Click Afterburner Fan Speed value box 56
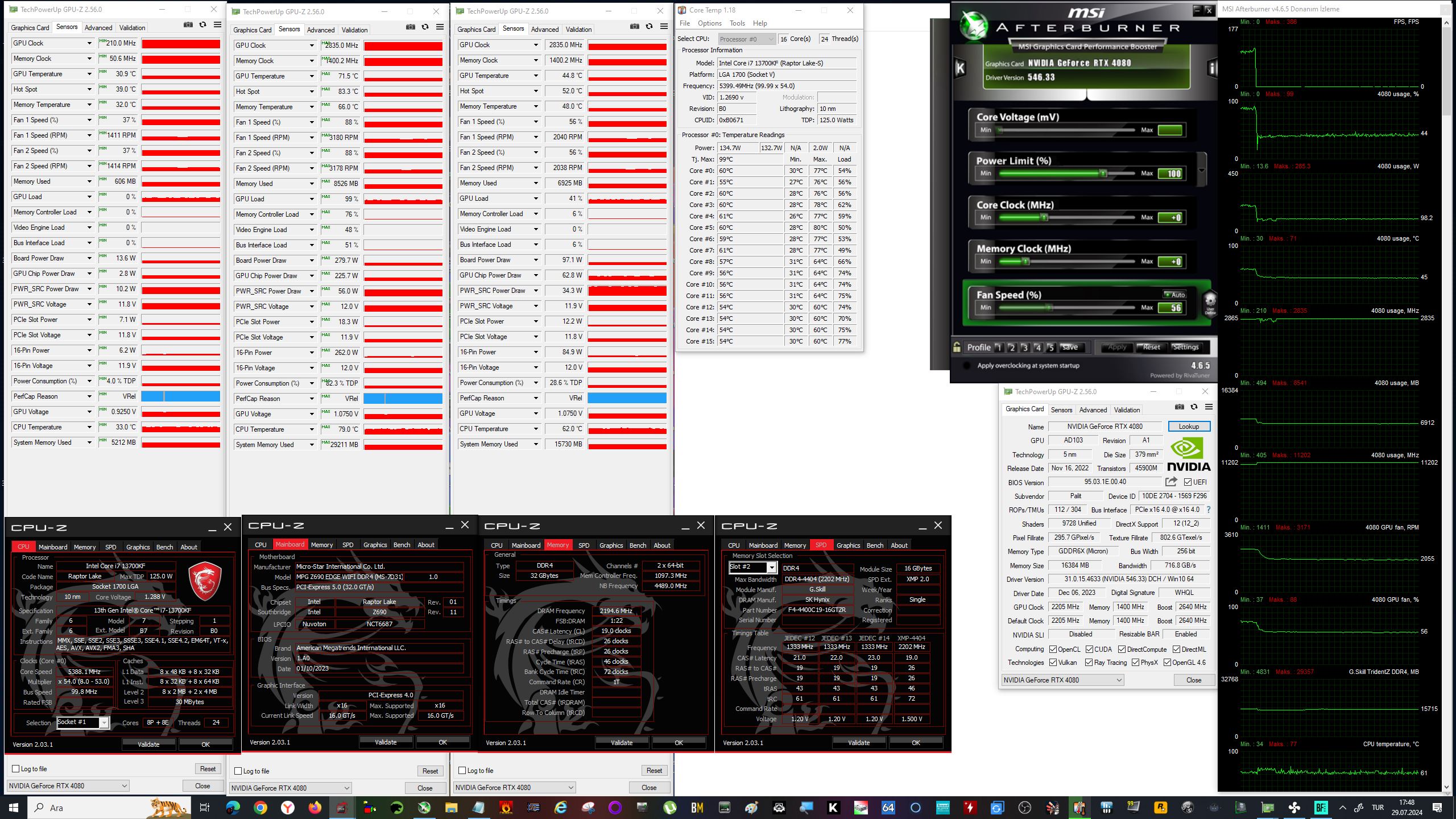The height and width of the screenshot is (819, 1456). [x=1170, y=308]
